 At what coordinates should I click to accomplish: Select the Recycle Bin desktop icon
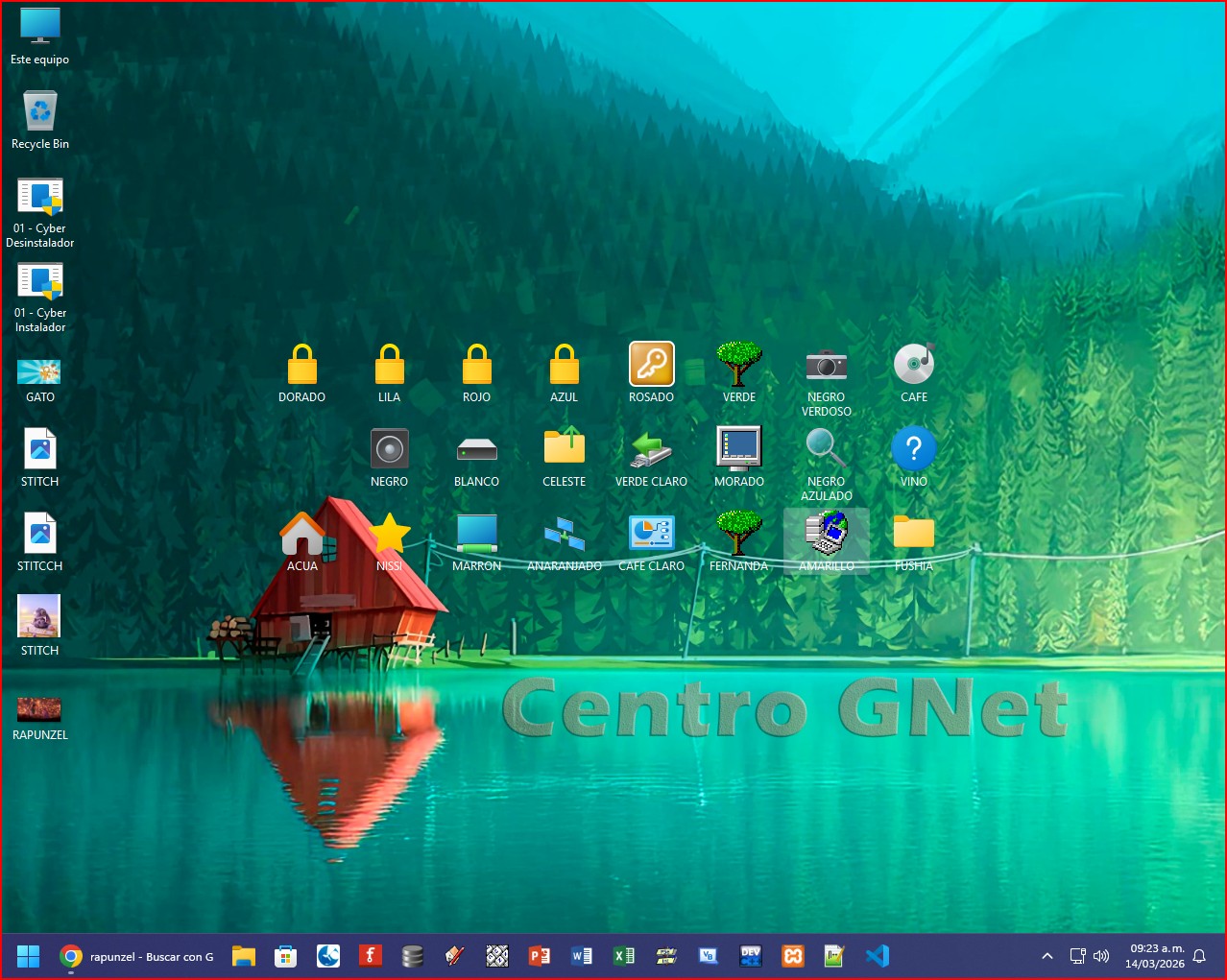40,112
